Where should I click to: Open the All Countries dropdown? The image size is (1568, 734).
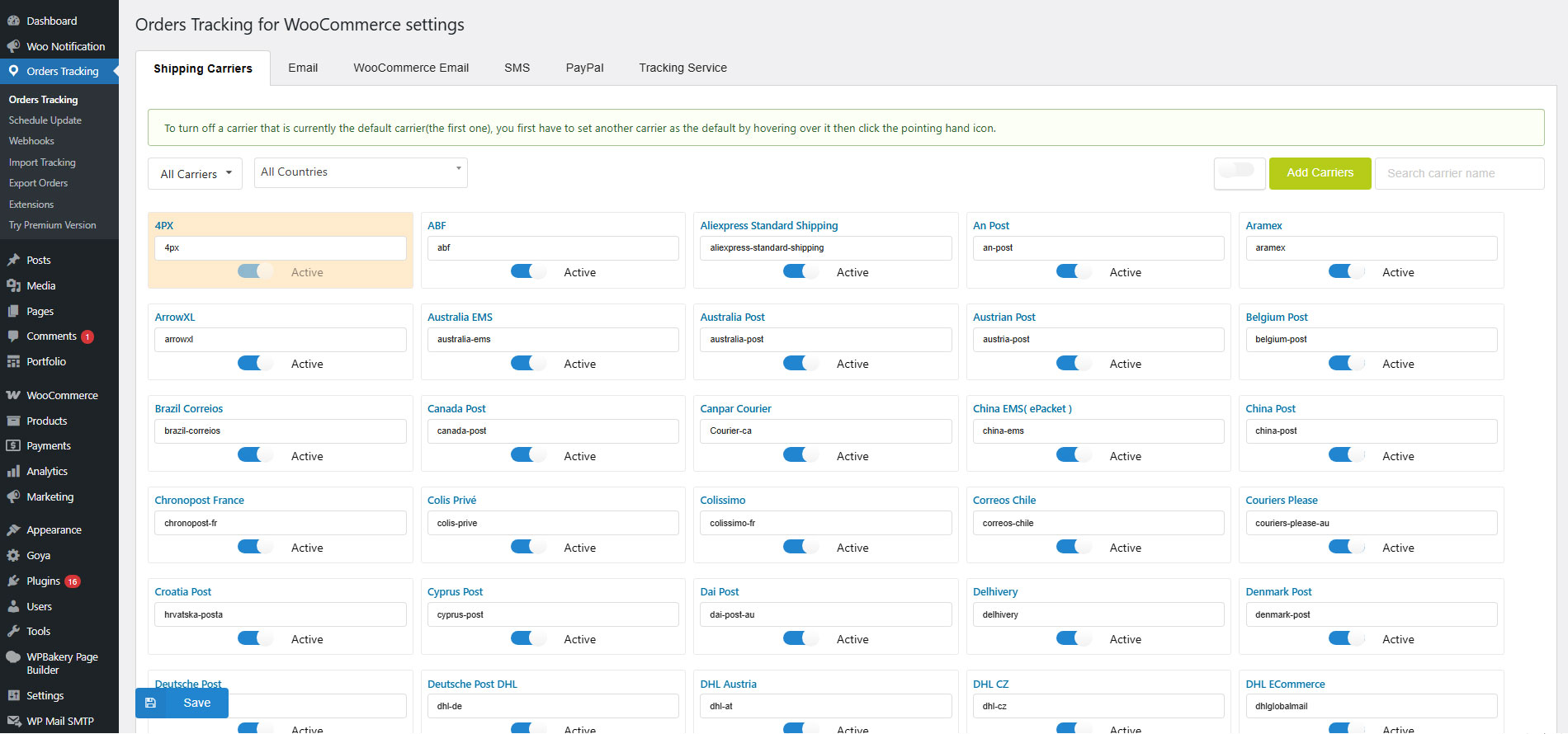361,172
